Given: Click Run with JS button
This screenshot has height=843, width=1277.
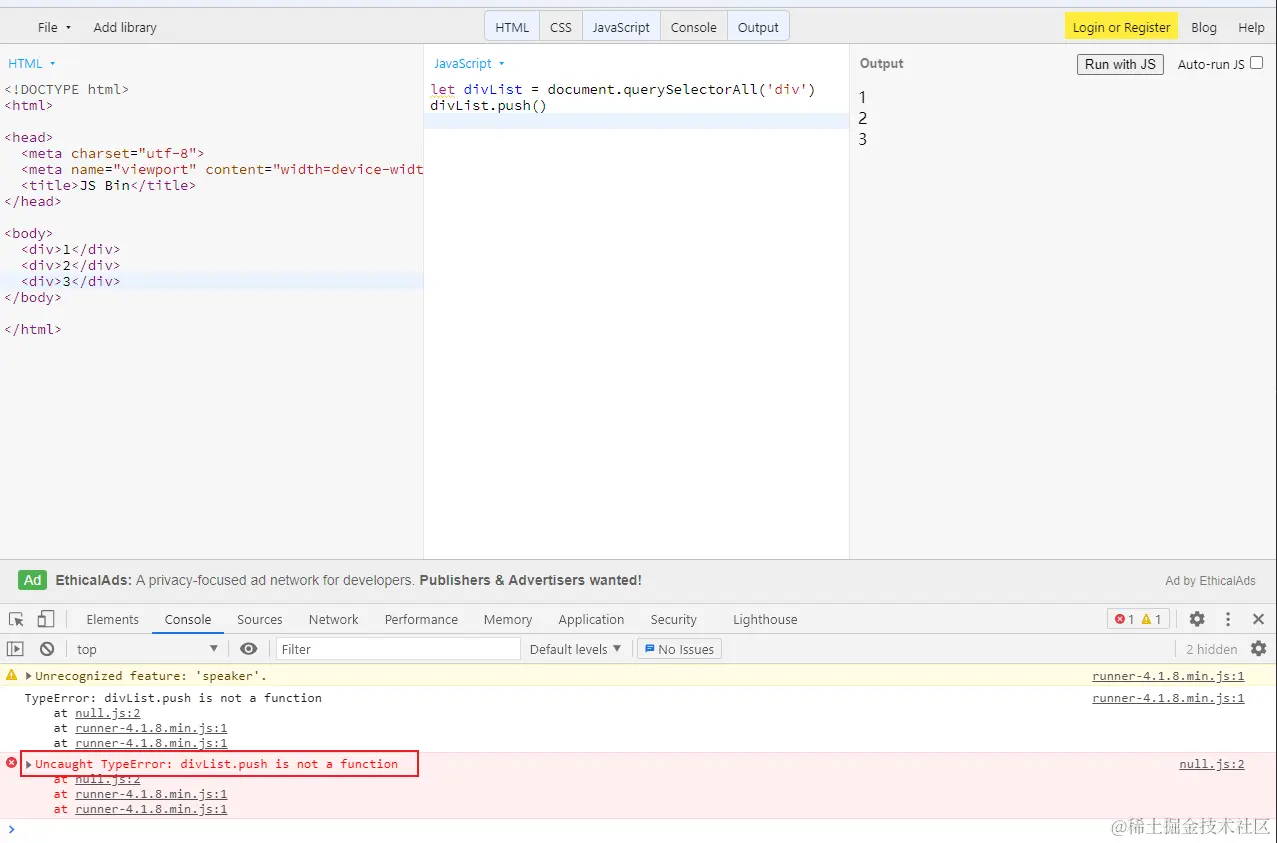Looking at the screenshot, I should (1120, 63).
